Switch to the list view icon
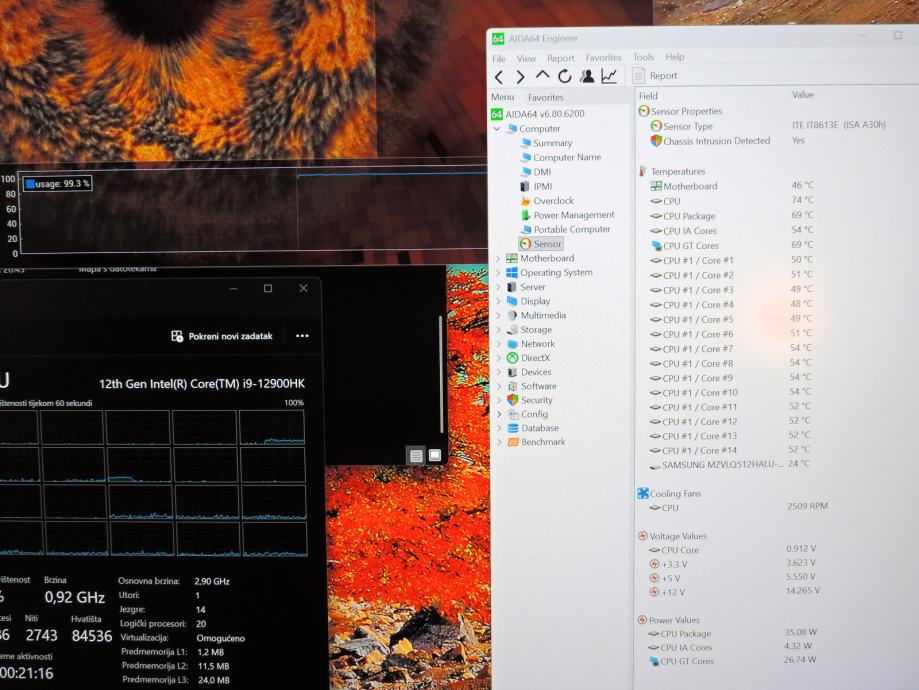This screenshot has height=690, width=919. (x=416, y=456)
